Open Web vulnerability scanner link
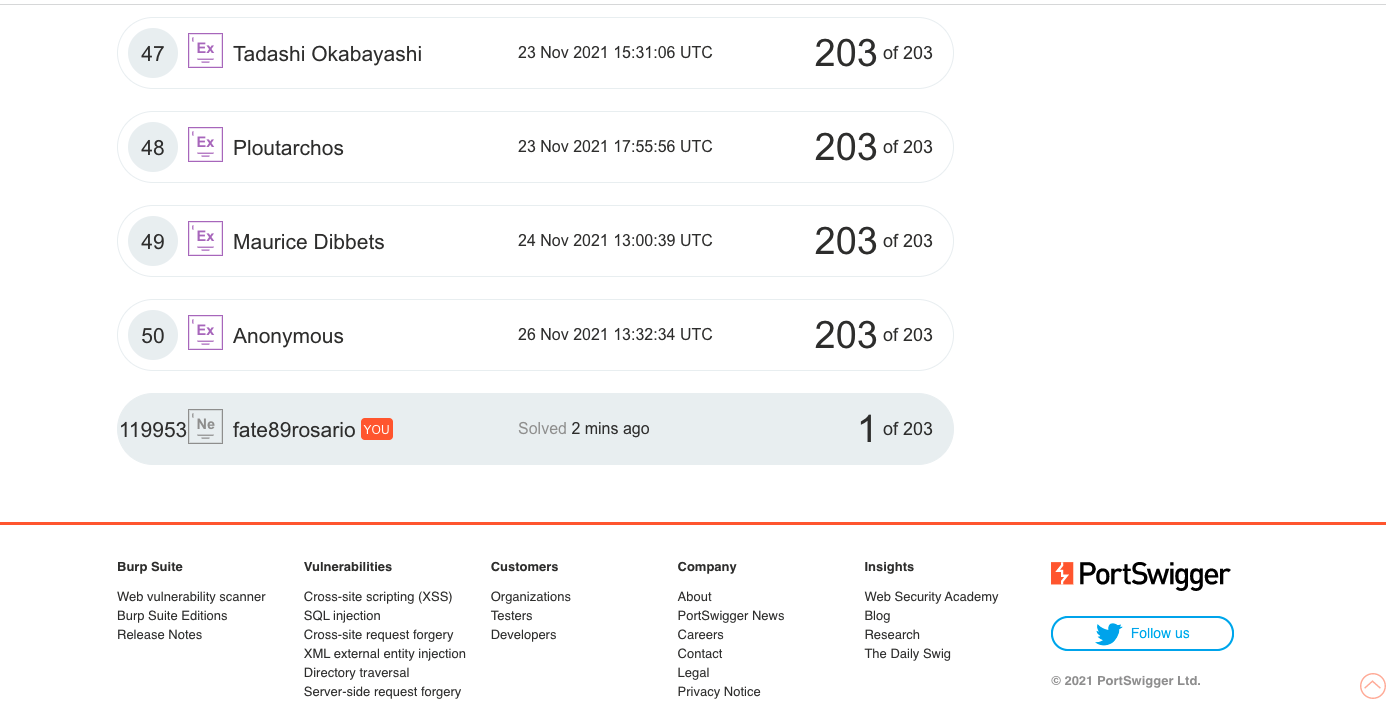Viewport: 1386px width, 709px height. pos(191,597)
